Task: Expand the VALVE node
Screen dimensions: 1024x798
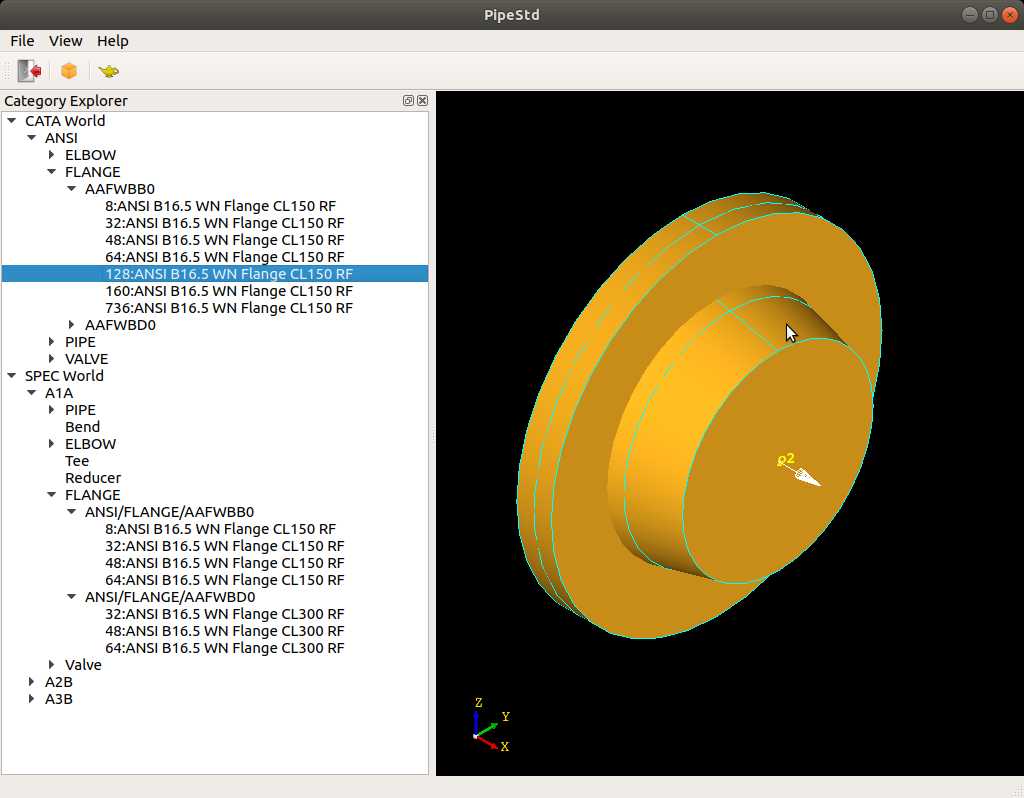Action: coord(52,358)
